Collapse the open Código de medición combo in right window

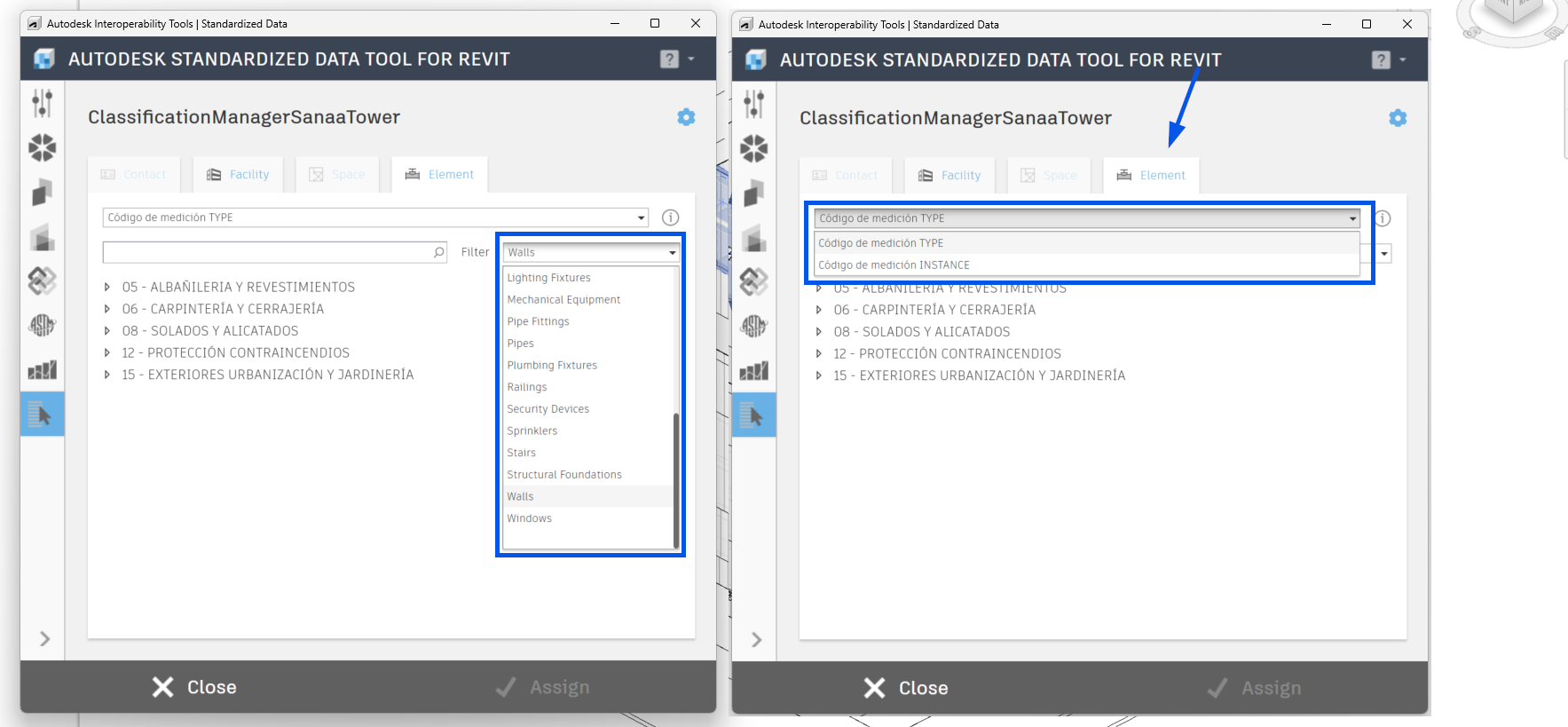(1087, 218)
